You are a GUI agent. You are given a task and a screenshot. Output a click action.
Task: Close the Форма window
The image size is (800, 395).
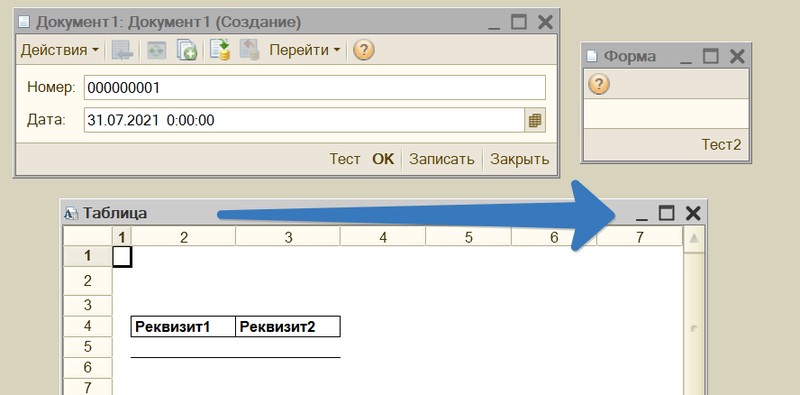(737, 56)
